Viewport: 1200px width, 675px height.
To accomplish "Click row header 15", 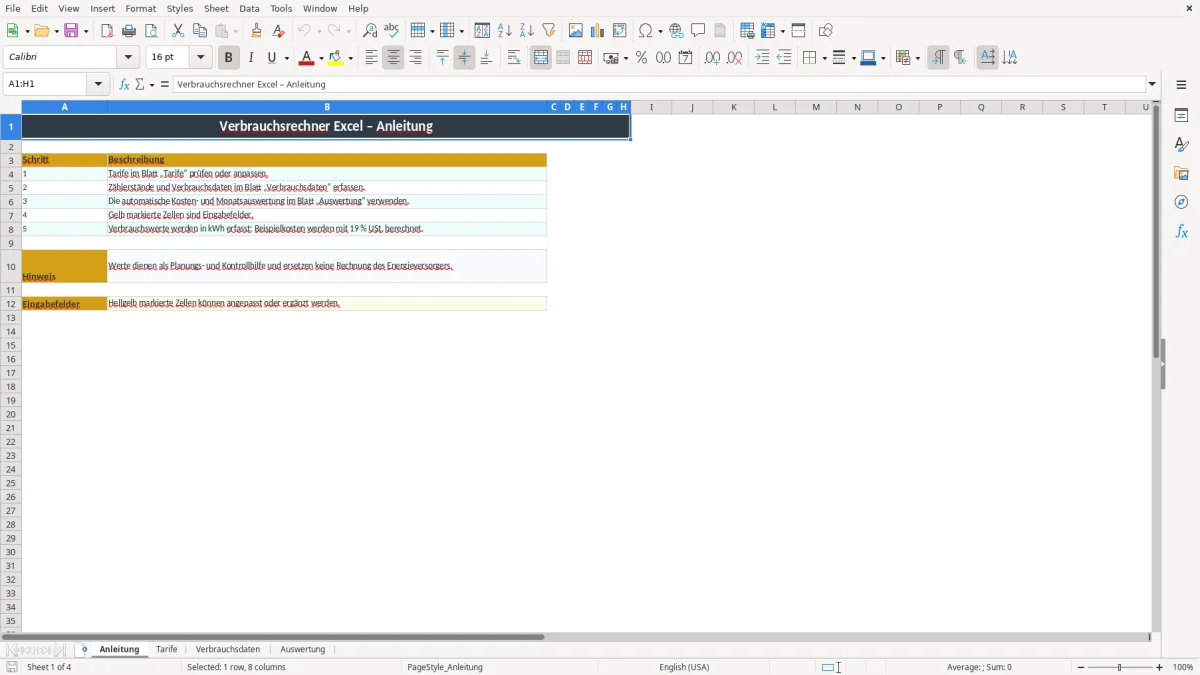I will pos(11,345).
